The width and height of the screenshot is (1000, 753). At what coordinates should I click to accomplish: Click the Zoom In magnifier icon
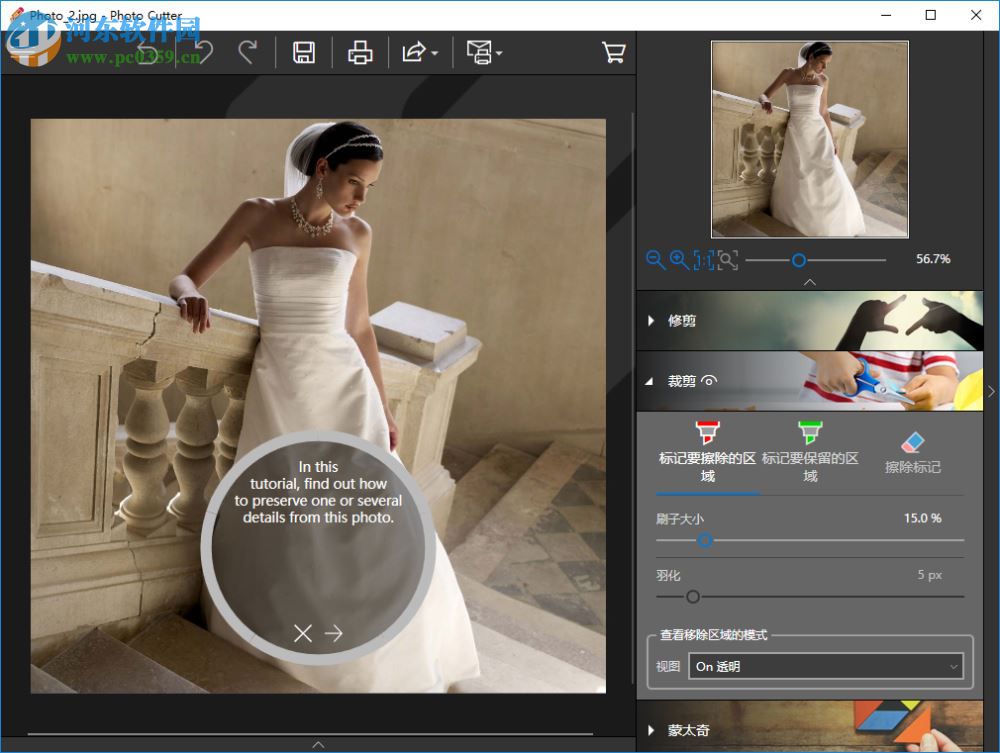click(679, 260)
